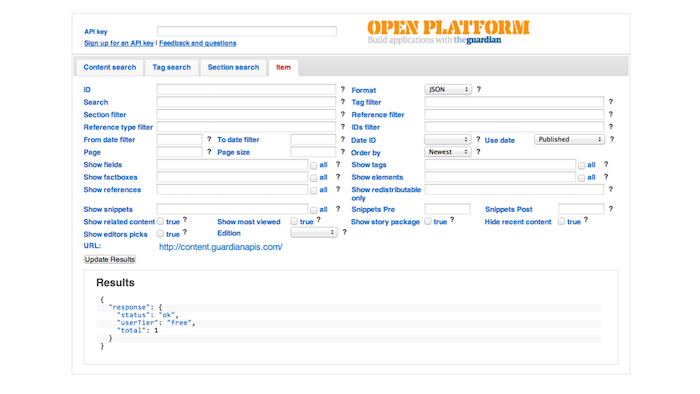Click the content.guardianapis.com URL link

click(x=221, y=247)
